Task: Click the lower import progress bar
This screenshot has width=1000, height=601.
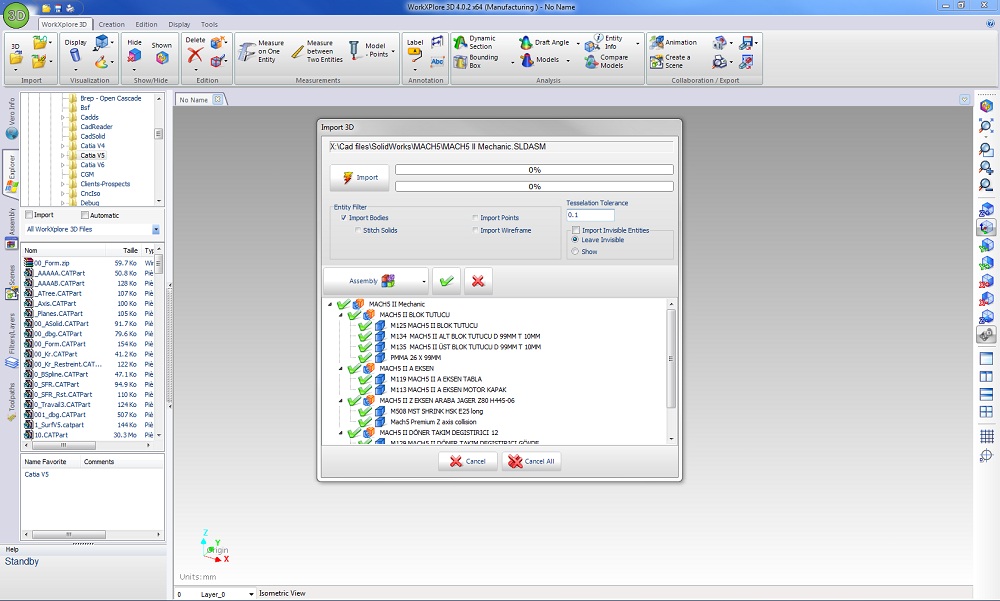Action: (x=534, y=186)
